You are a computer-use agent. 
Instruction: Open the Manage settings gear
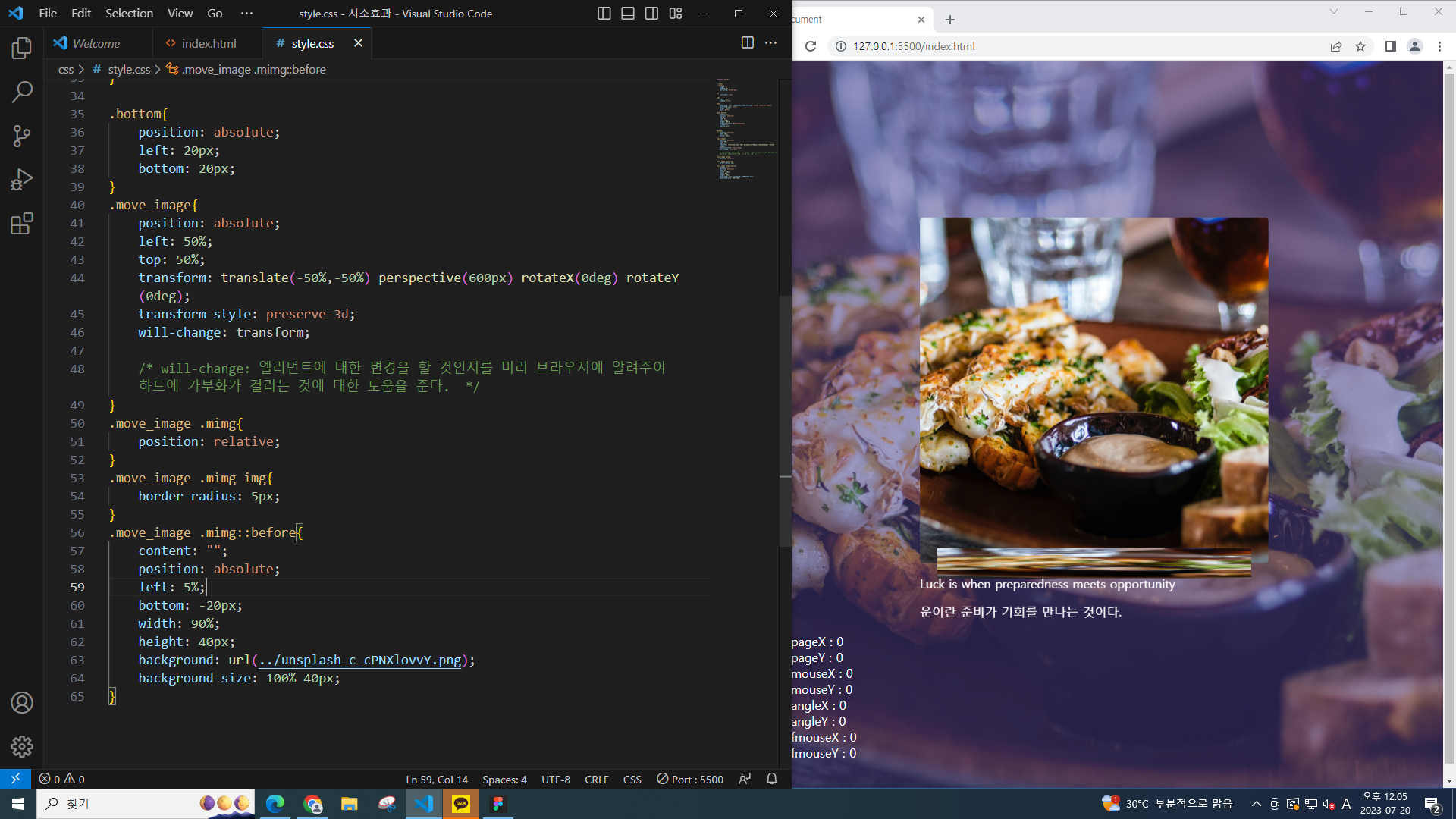tap(22, 746)
